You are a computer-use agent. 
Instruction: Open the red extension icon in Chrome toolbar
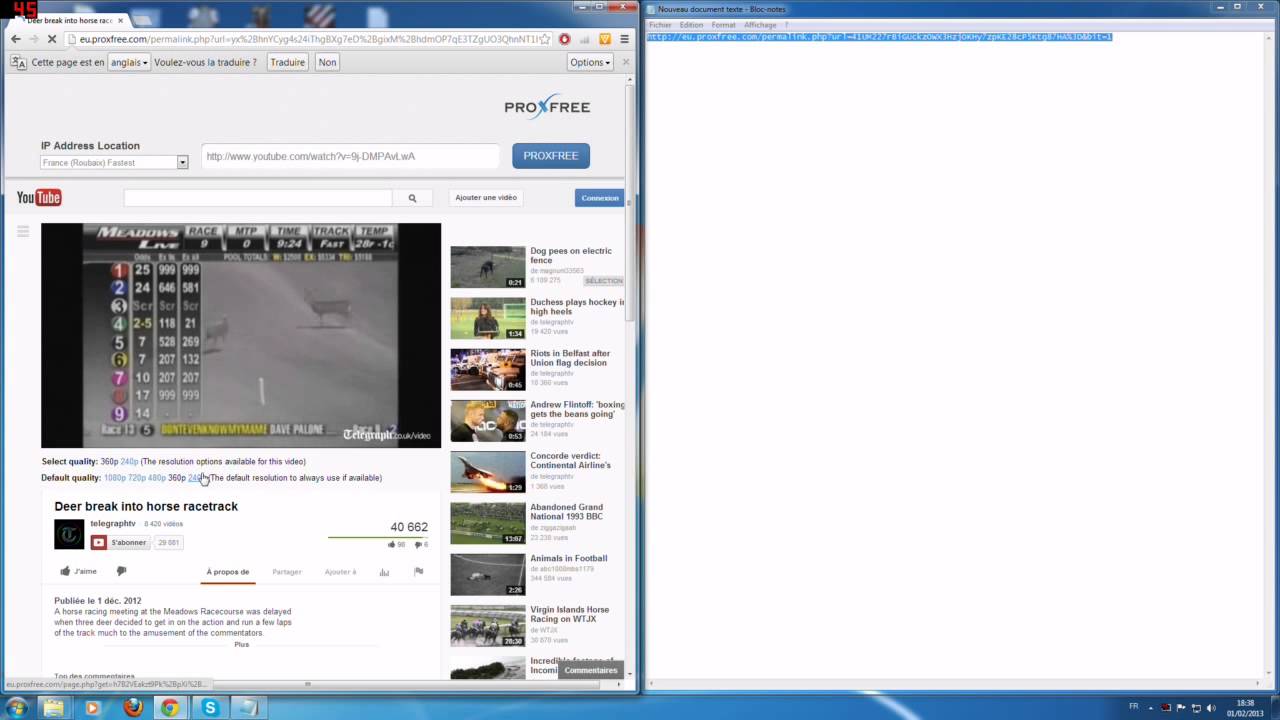click(x=565, y=39)
